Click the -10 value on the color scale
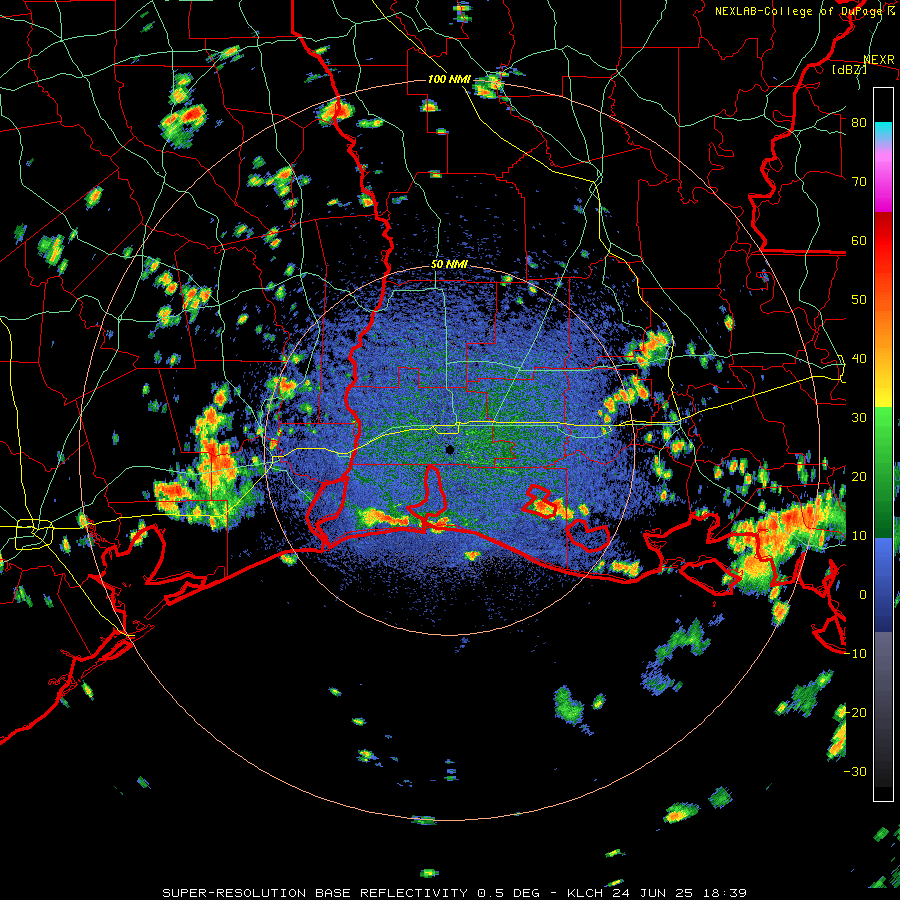Image resolution: width=900 pixels, height=900 pixels. tap(855, 654)
